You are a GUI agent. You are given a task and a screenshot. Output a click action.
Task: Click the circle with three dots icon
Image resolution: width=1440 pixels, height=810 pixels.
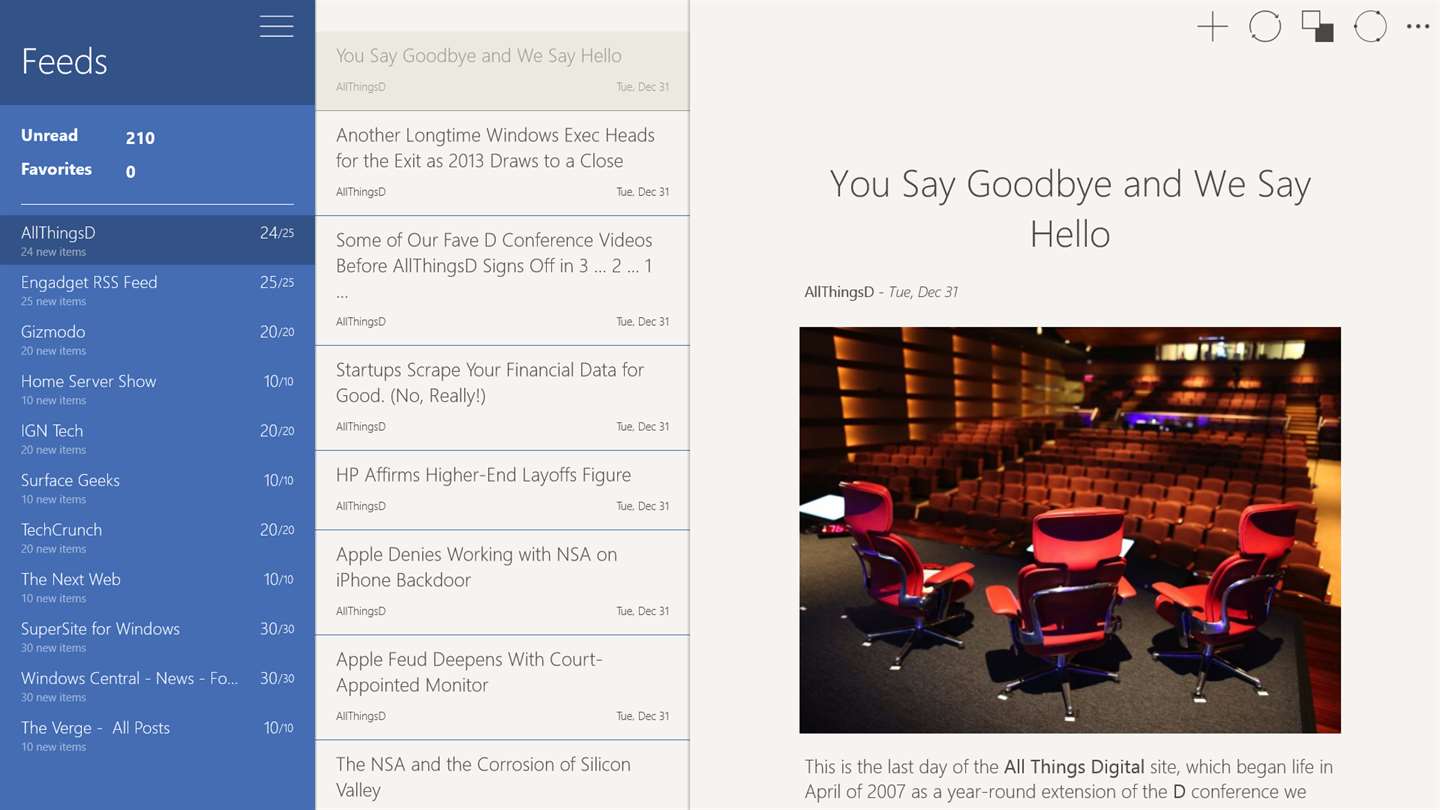(x=1370, y=27)
